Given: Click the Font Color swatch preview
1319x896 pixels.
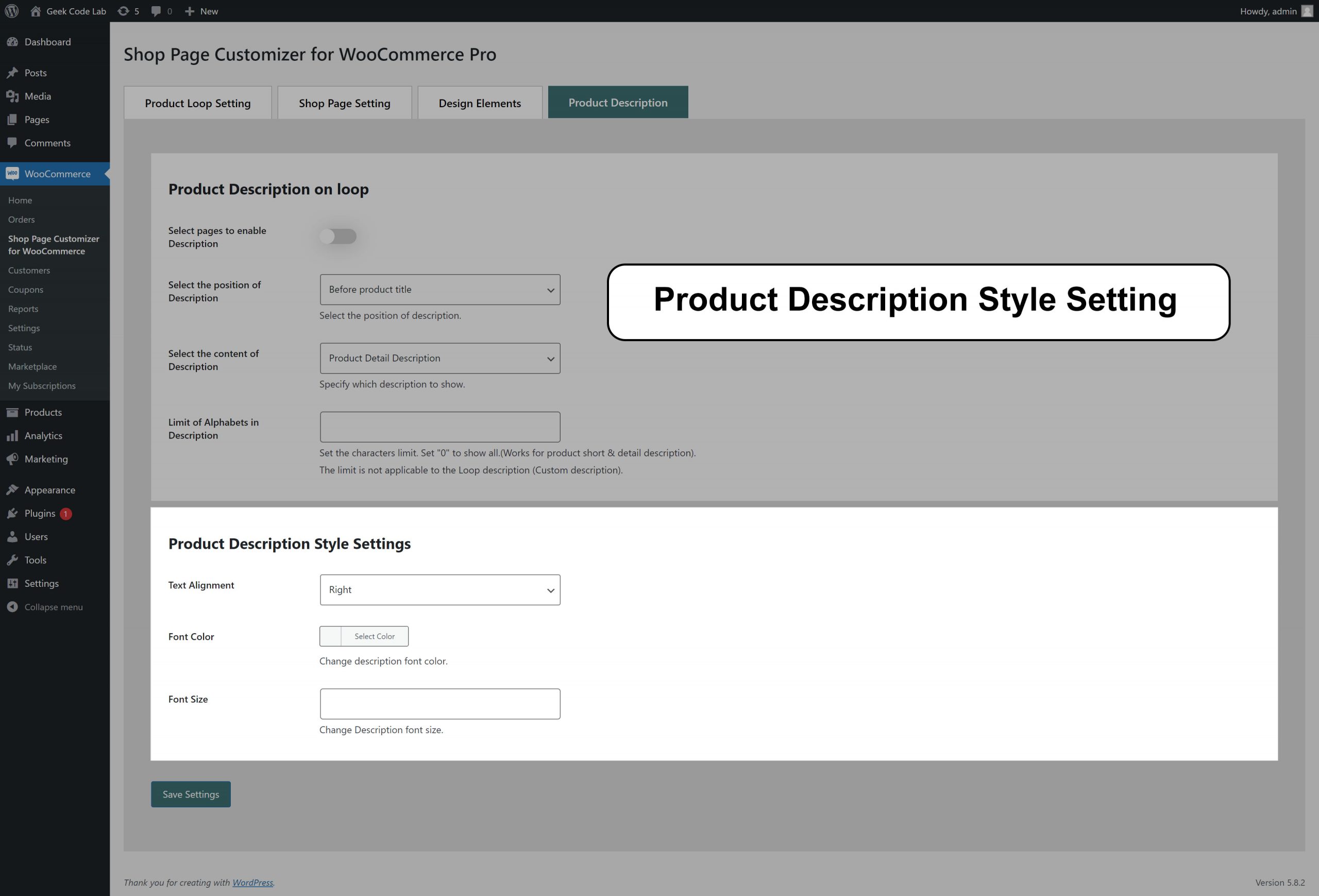Looking at the screenshot, I should pos(330,636).
